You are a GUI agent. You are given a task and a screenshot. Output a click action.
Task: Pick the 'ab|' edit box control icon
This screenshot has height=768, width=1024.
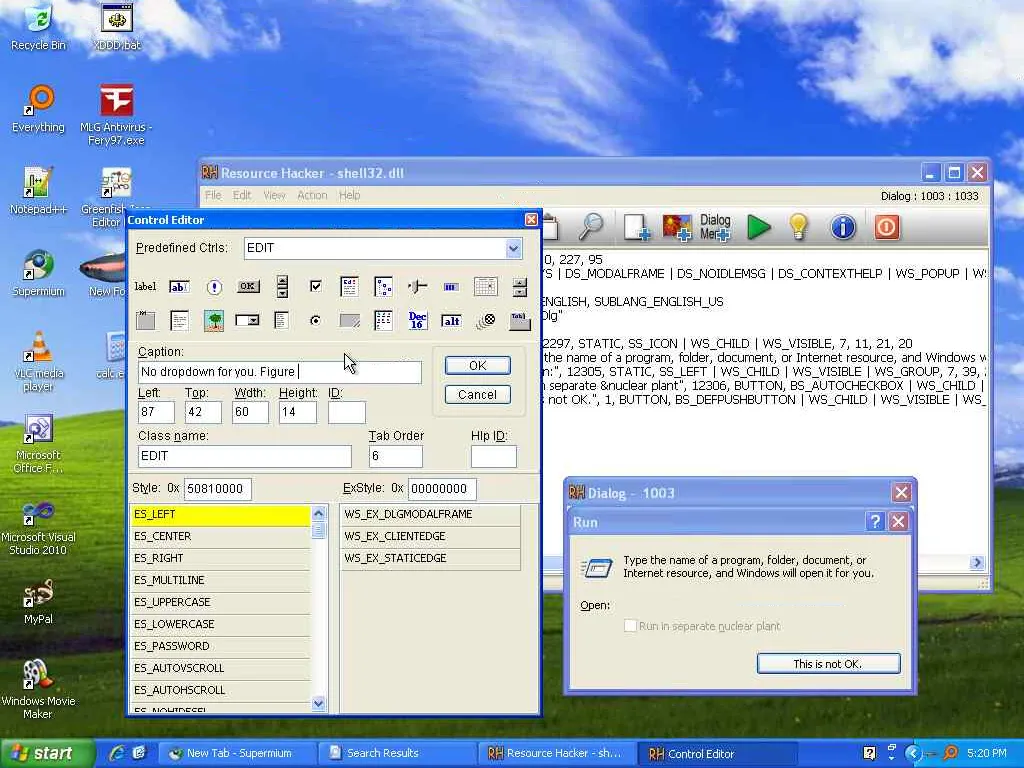[x=179, y=286]
